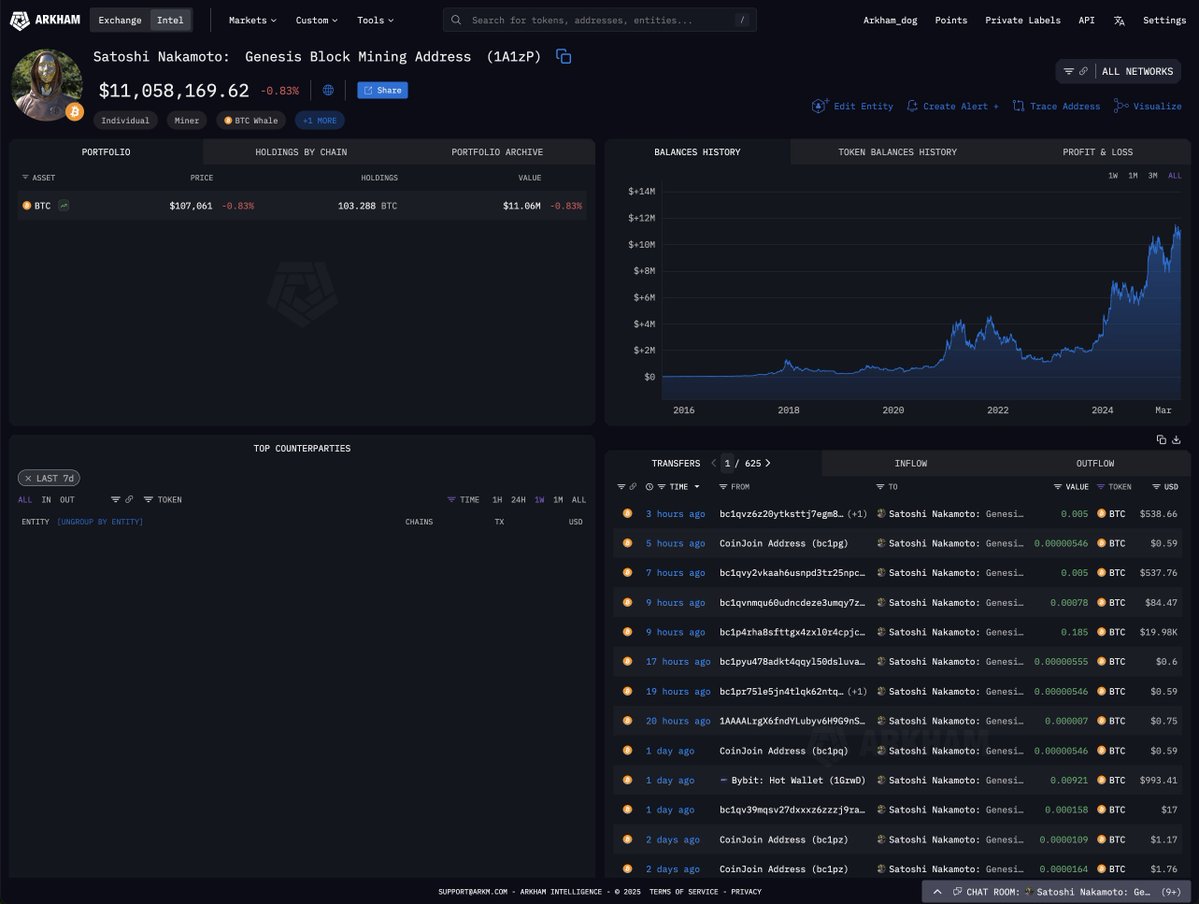Click the filter icon beside FROM column
1199x904 pixels.
(x=723, y=487)
